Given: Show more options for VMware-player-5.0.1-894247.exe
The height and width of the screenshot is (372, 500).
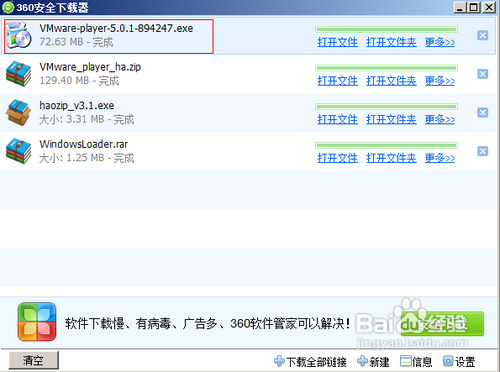Looking at the screenshot, I should point(440,42).
